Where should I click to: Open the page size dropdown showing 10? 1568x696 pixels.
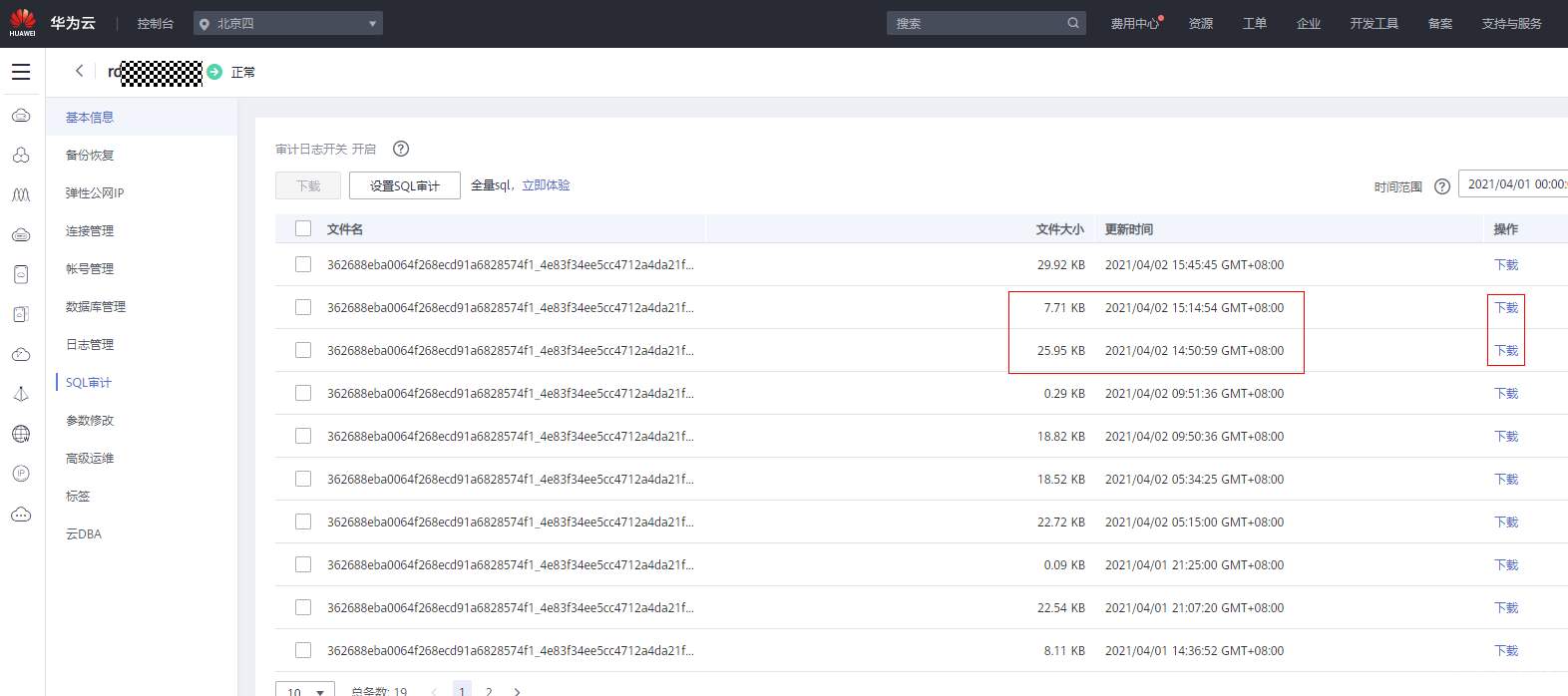(x=305, y=690)
